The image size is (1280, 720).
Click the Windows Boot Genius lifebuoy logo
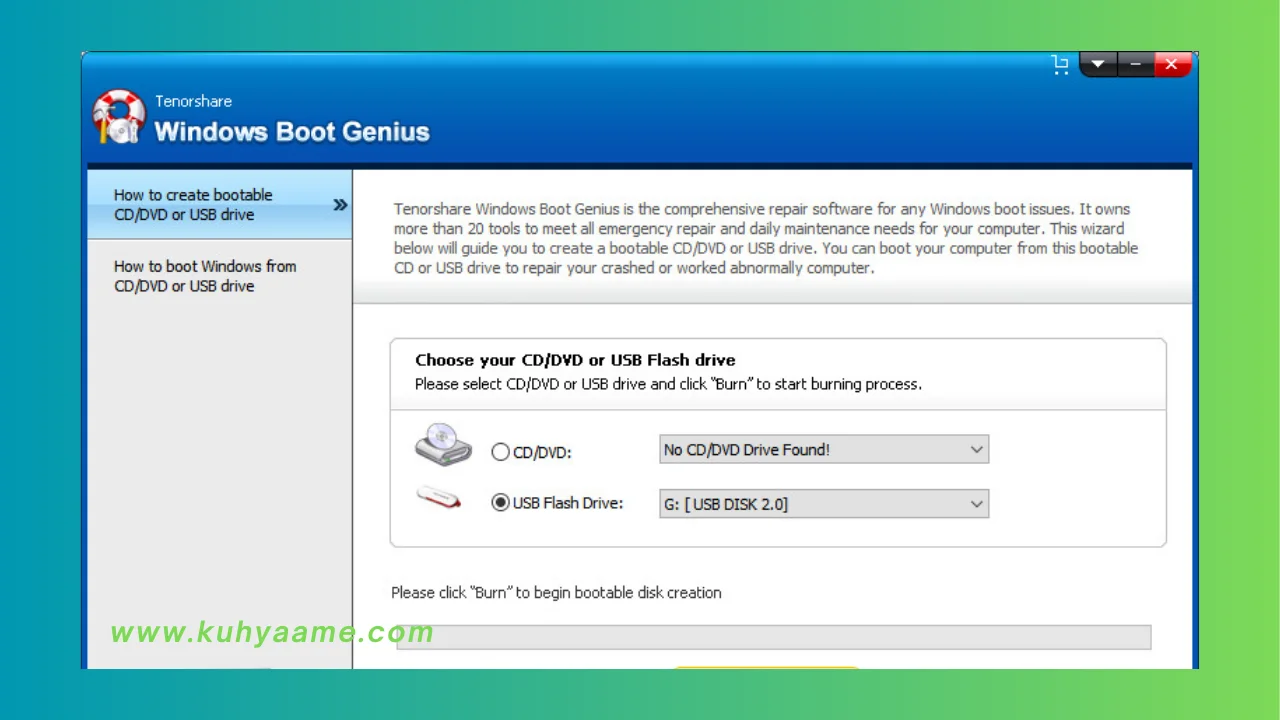119,117
